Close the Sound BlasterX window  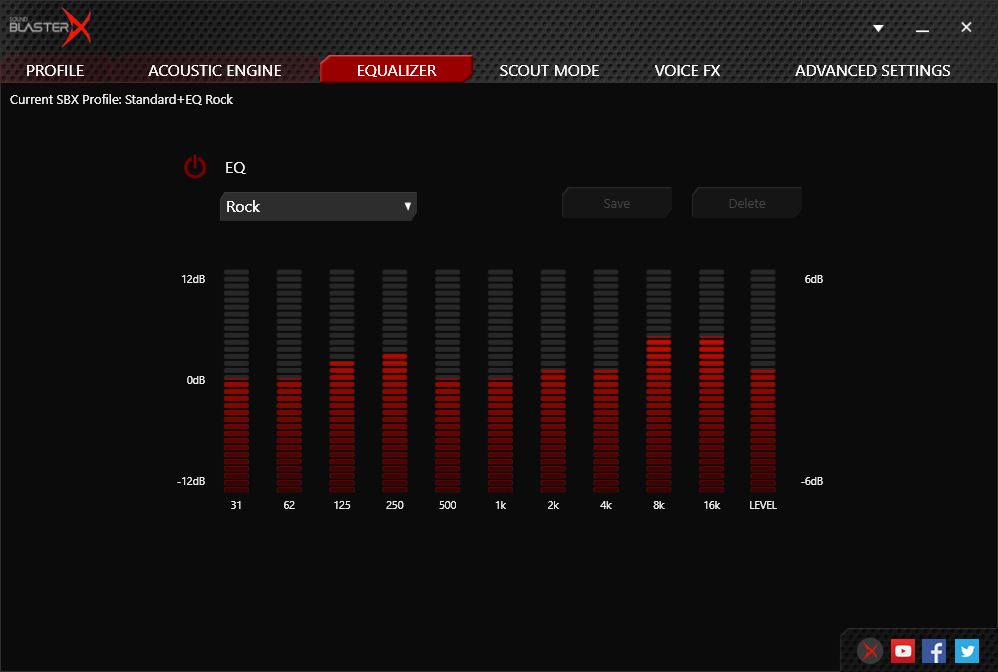[966, 28]
